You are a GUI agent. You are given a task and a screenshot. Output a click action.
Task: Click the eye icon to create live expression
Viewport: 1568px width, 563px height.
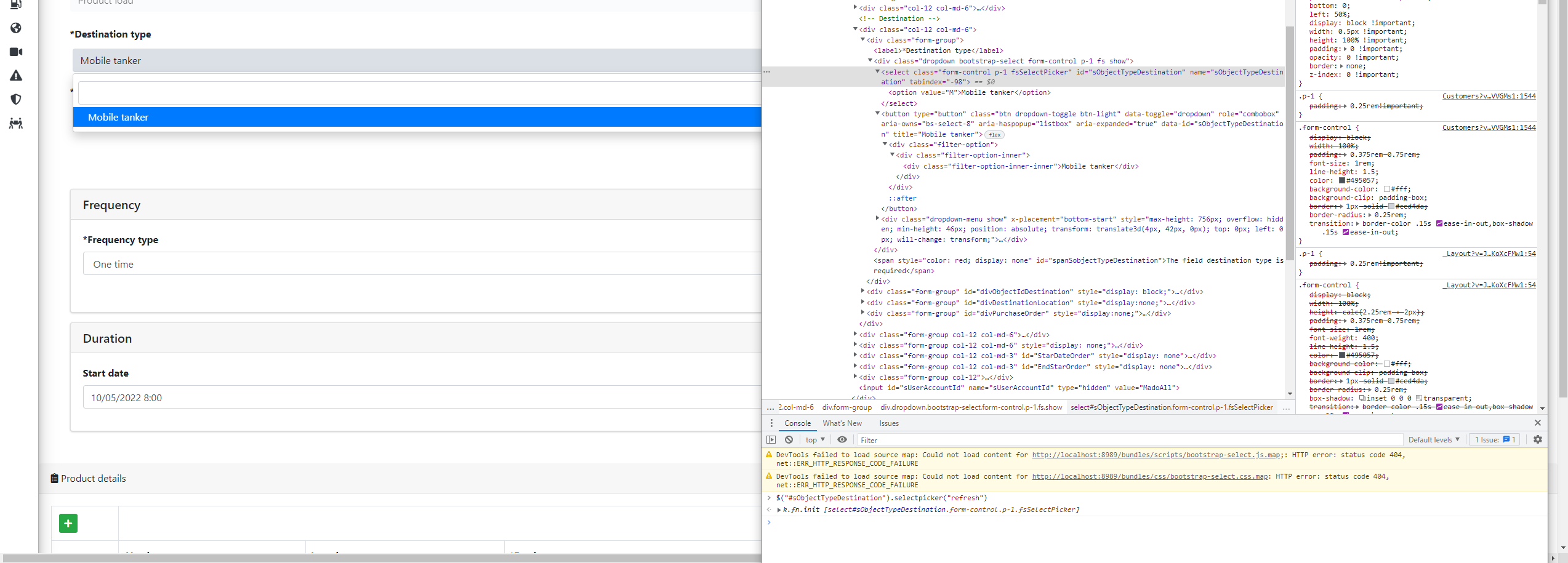pos(842,439)
